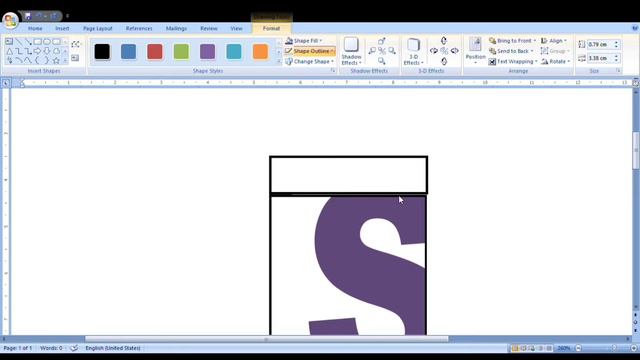Switch to the View tab
This screenshot has width=640, height=360.
coord(236,29)
